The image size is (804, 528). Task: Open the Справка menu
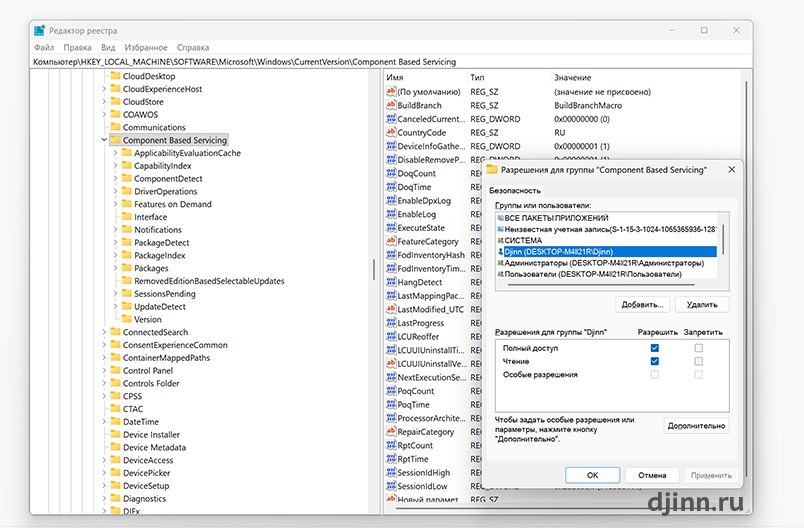click(x=193, y=47)
